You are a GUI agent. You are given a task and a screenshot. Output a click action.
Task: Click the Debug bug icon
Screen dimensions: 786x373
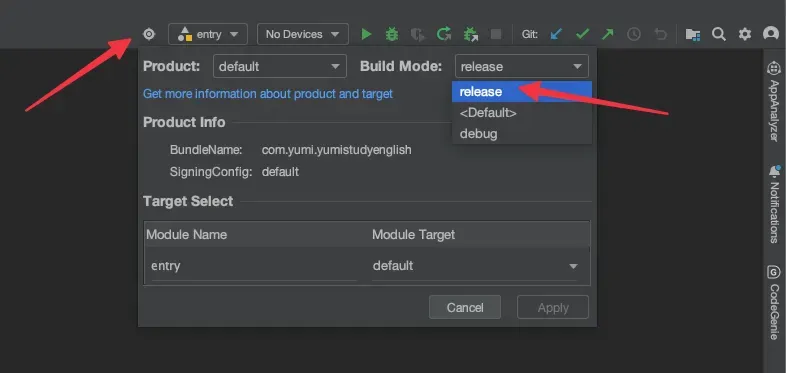point(392,34)
